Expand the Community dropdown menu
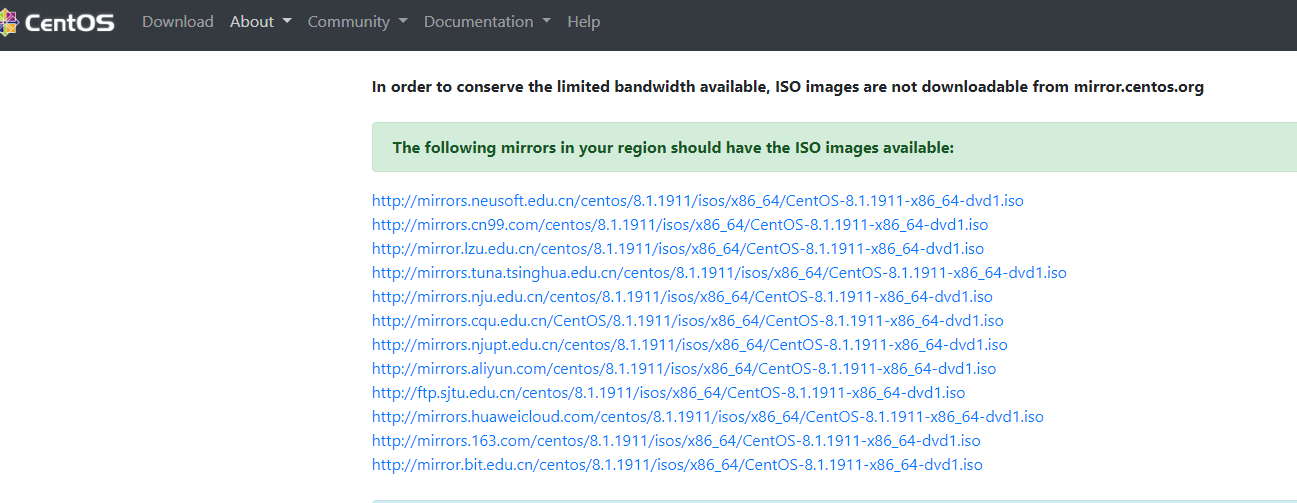Viewport: 1297px width, 503px height. (357, 22)
